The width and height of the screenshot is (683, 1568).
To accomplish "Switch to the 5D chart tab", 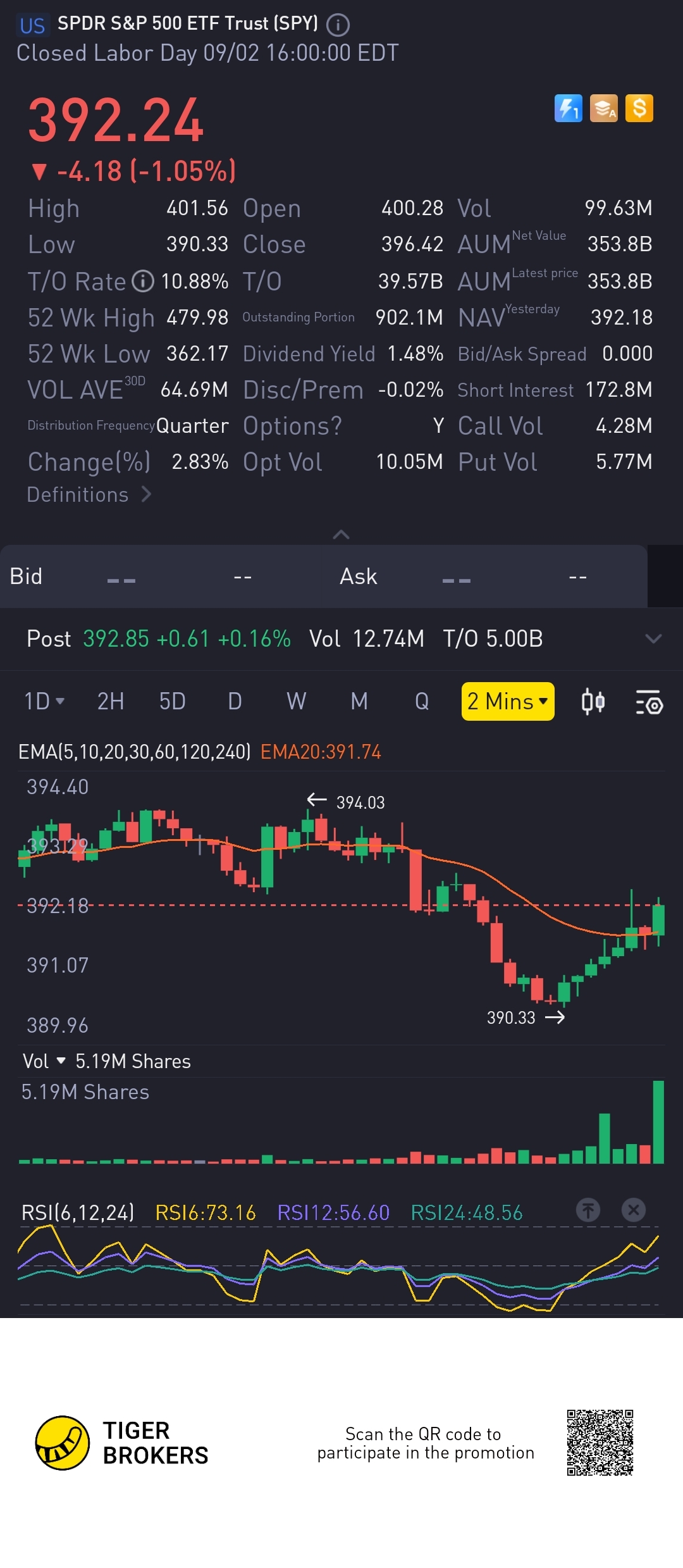I will coord(172,702).
